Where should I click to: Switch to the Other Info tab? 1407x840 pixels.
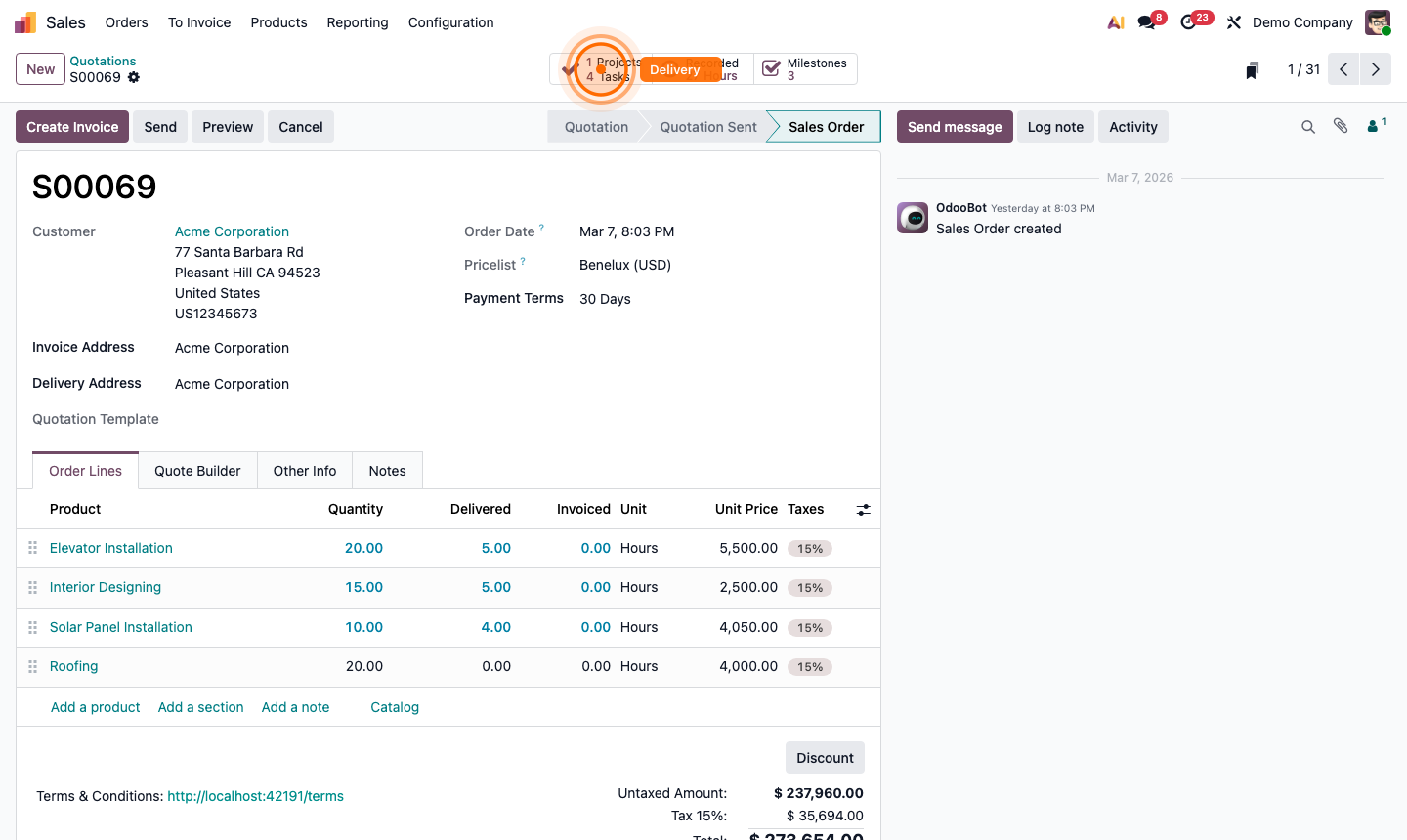(x=304, y=470)
